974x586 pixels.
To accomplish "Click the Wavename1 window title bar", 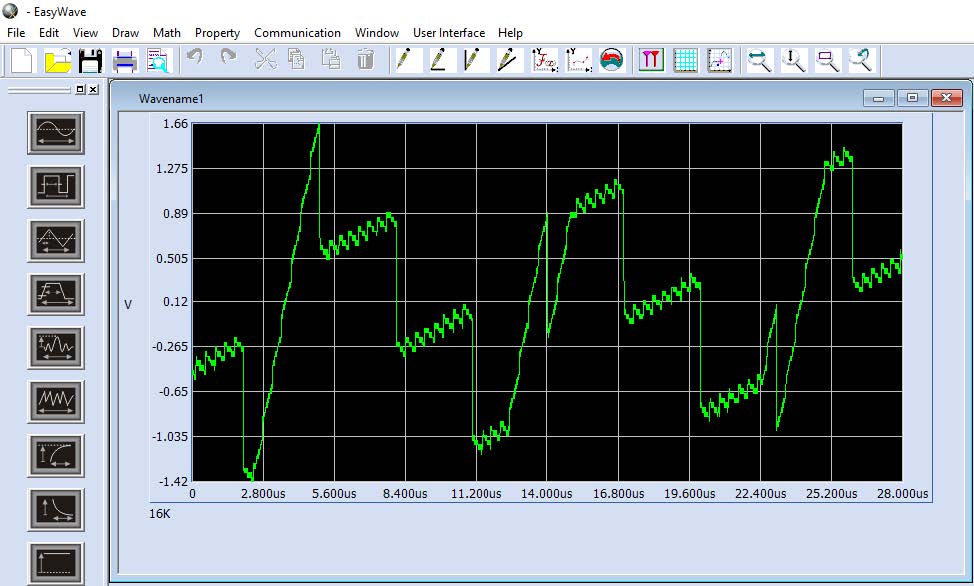I will coord(500,98).
